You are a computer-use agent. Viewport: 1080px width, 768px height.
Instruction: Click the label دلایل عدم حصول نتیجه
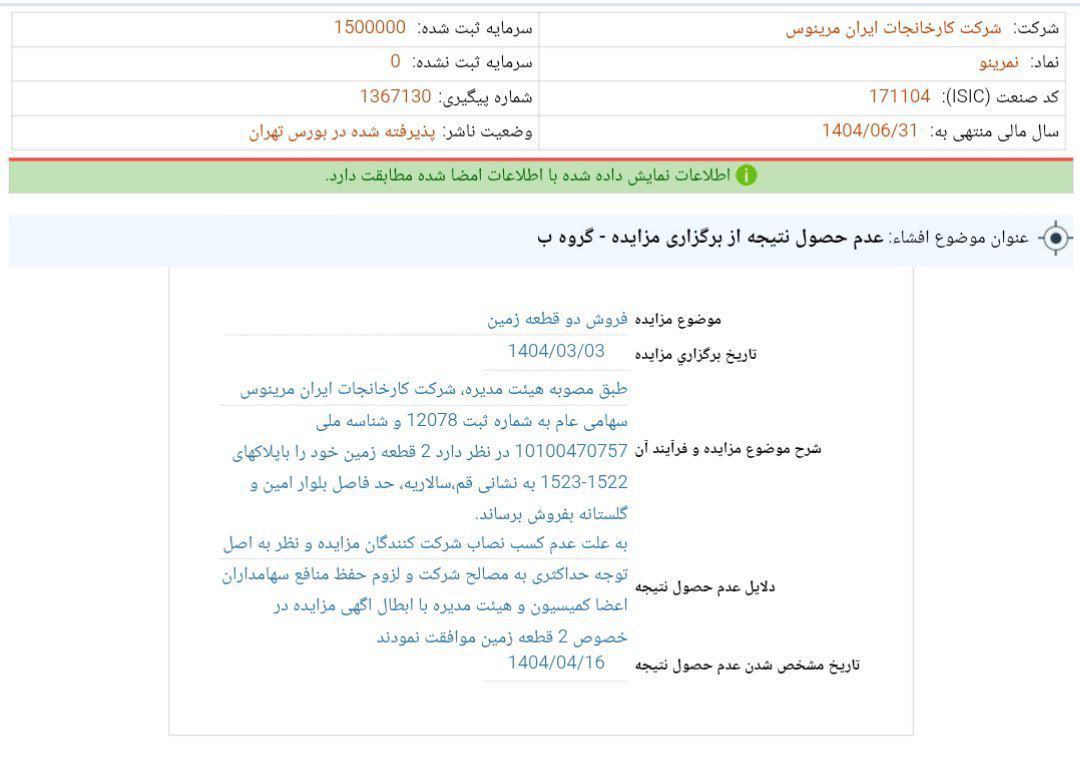tap(705, 587)
